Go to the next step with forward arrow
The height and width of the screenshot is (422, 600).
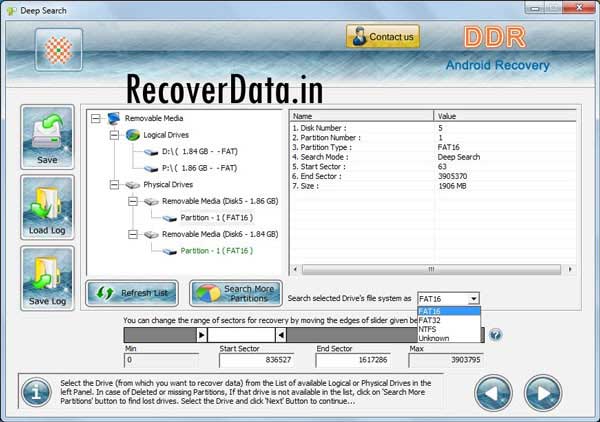point(543,392)
